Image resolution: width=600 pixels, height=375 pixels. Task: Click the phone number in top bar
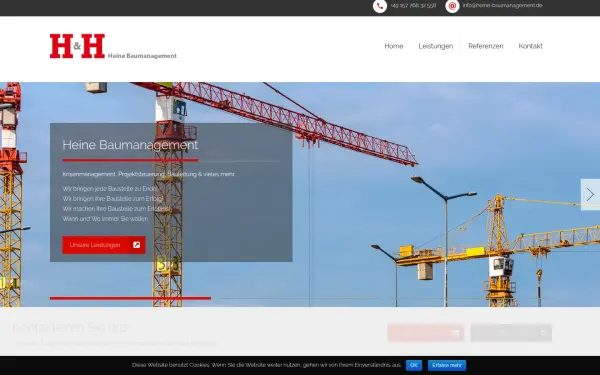(413, 6)
